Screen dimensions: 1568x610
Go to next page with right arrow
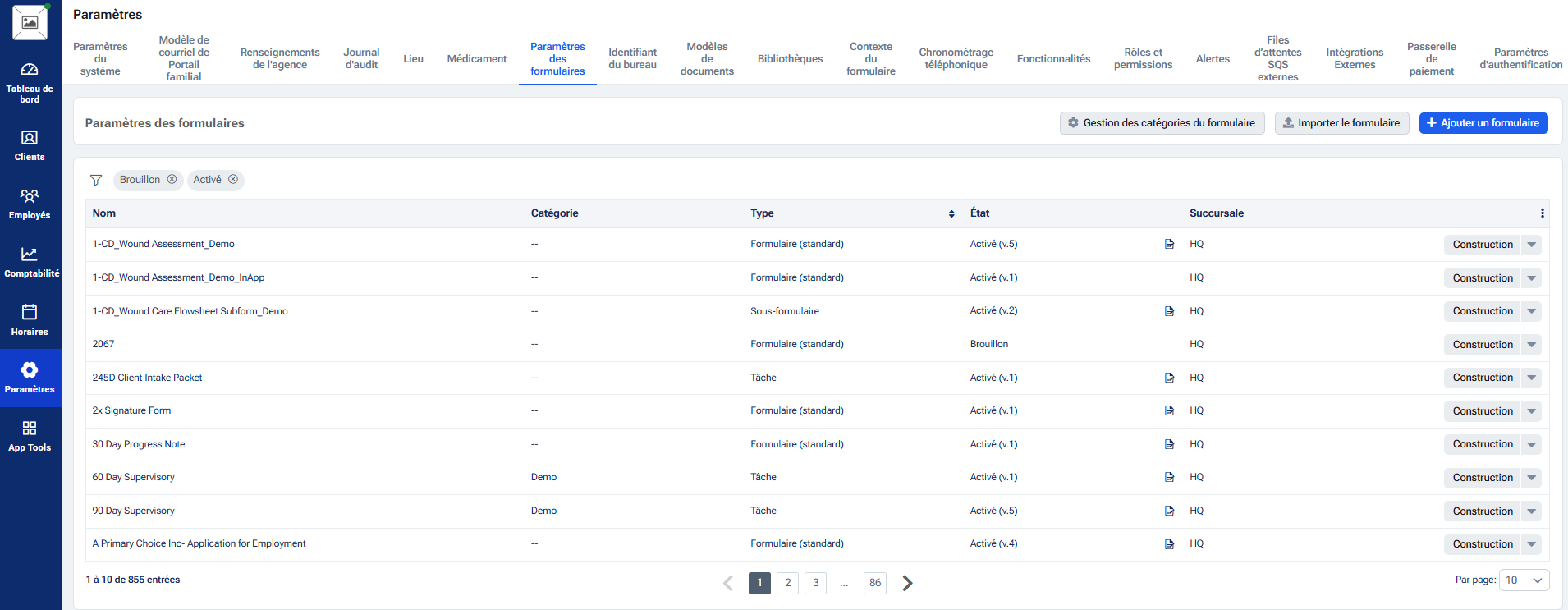click(907, 583)
